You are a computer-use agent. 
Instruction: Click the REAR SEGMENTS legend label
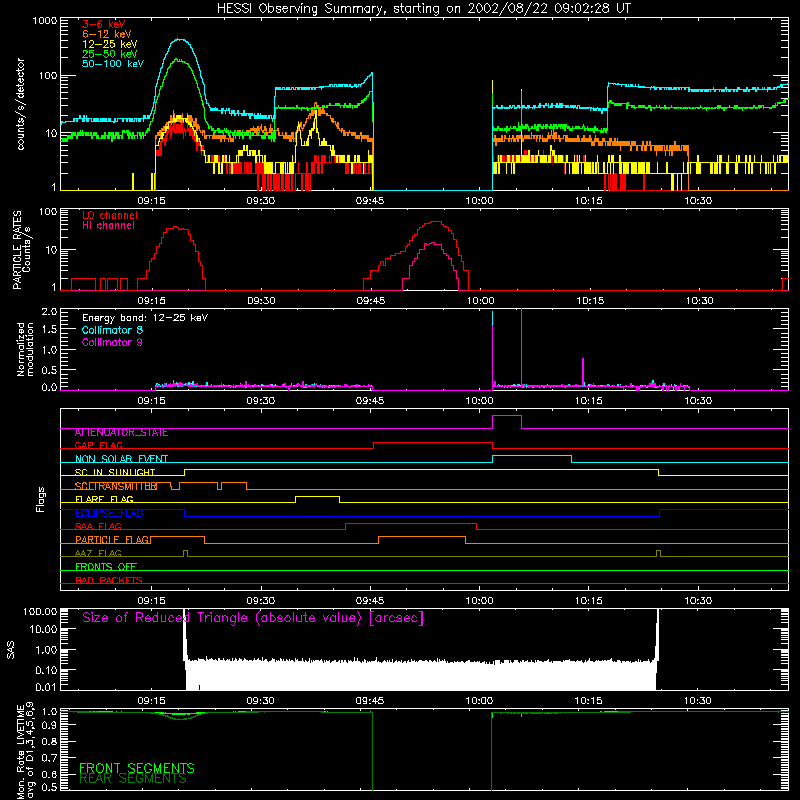tap(133, 779)
